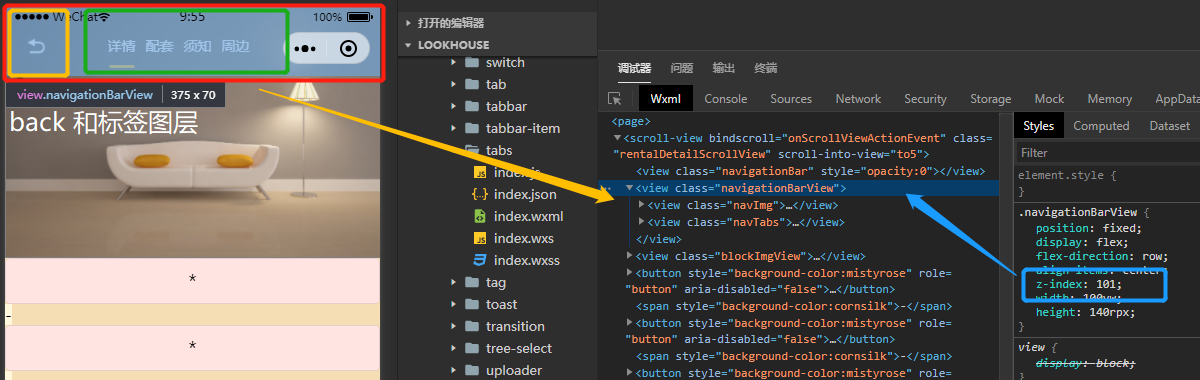Expand the navTabs view node
The width and height of the screenshot is (1200, 380).
click(x=642, y=222)
